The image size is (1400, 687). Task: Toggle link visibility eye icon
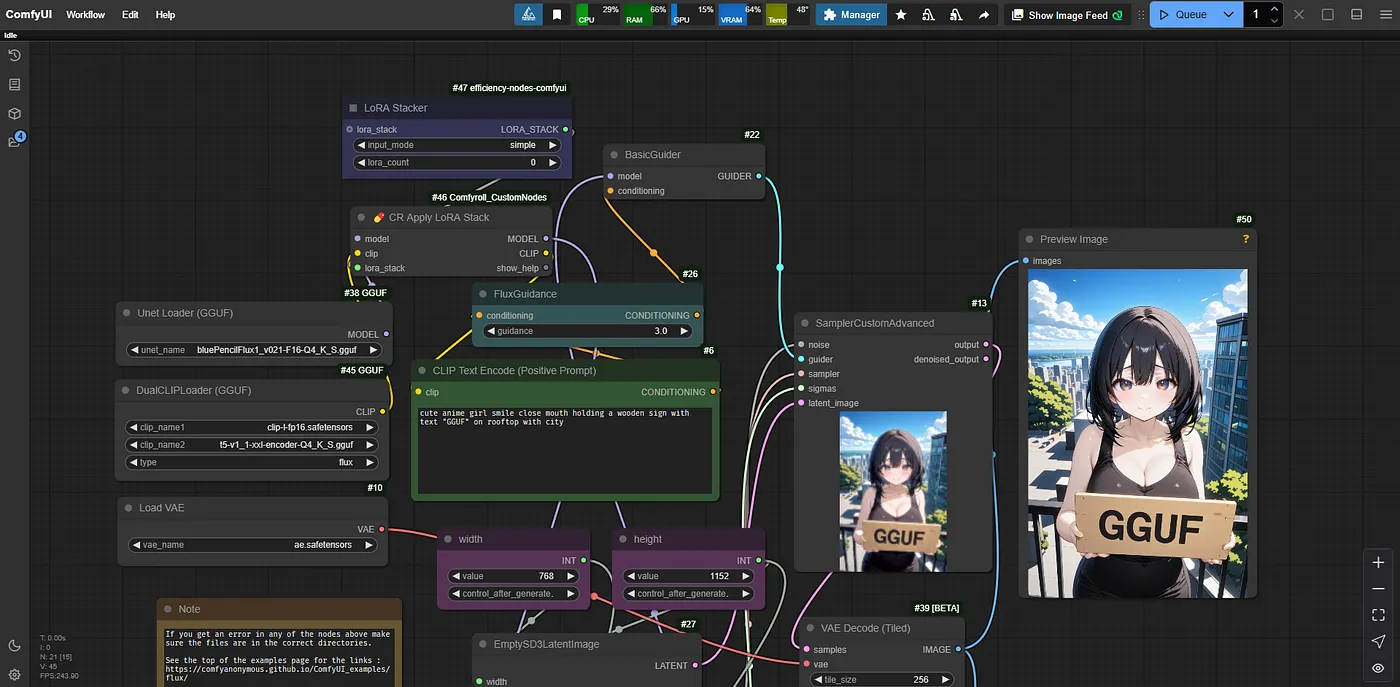click(x=1378, y=667)
